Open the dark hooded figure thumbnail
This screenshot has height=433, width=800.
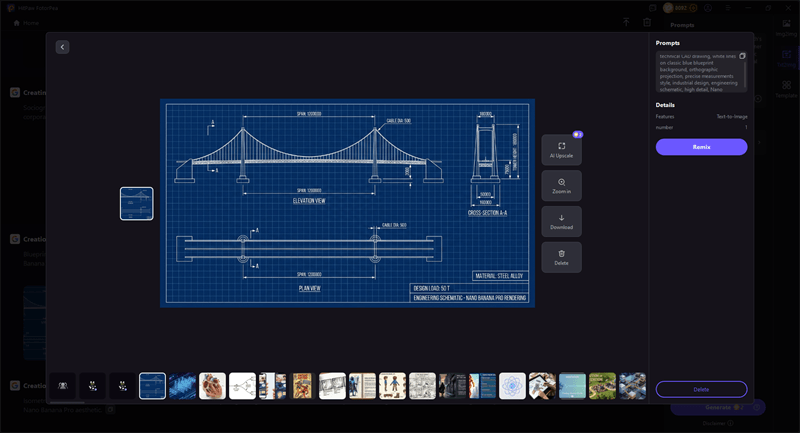point(453,386)
